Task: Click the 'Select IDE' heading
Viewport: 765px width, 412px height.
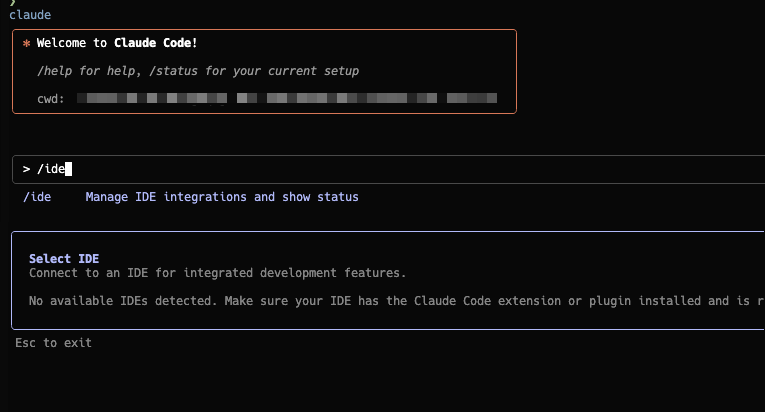Action: (64, 259)
